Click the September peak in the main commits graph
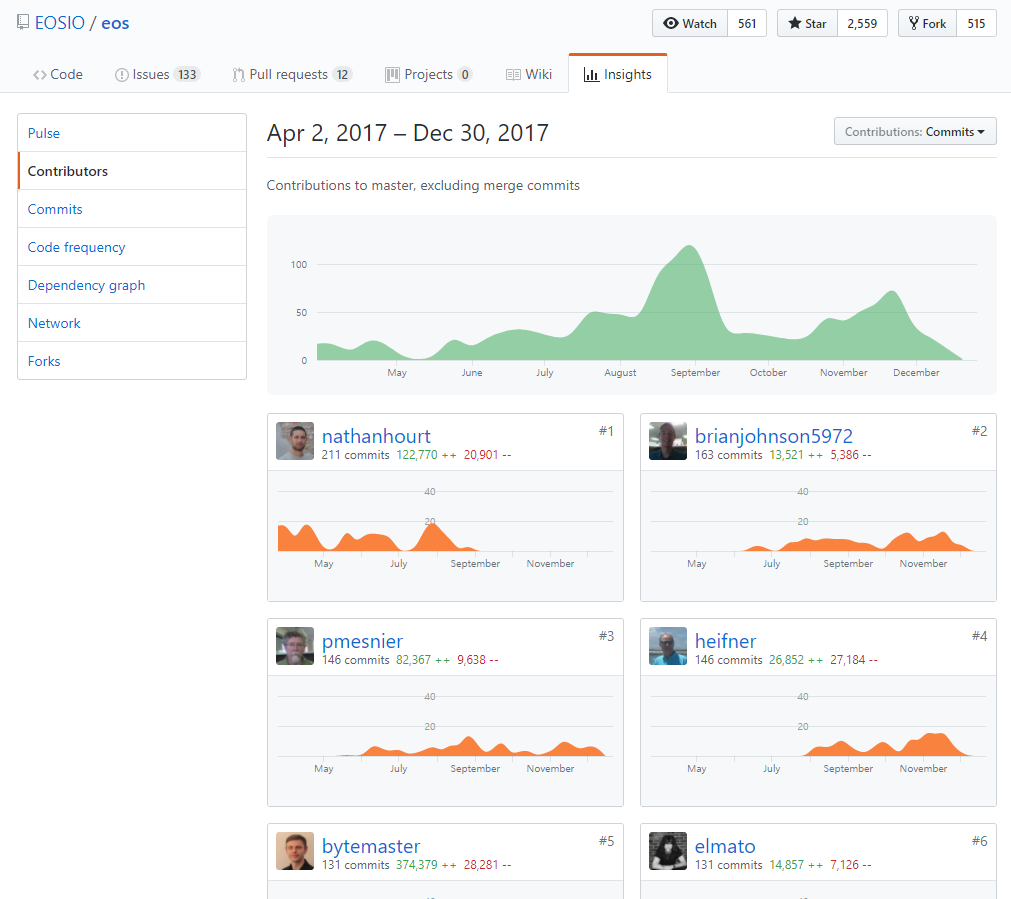This screenshot has width=1011, height=899. (690, 248)
